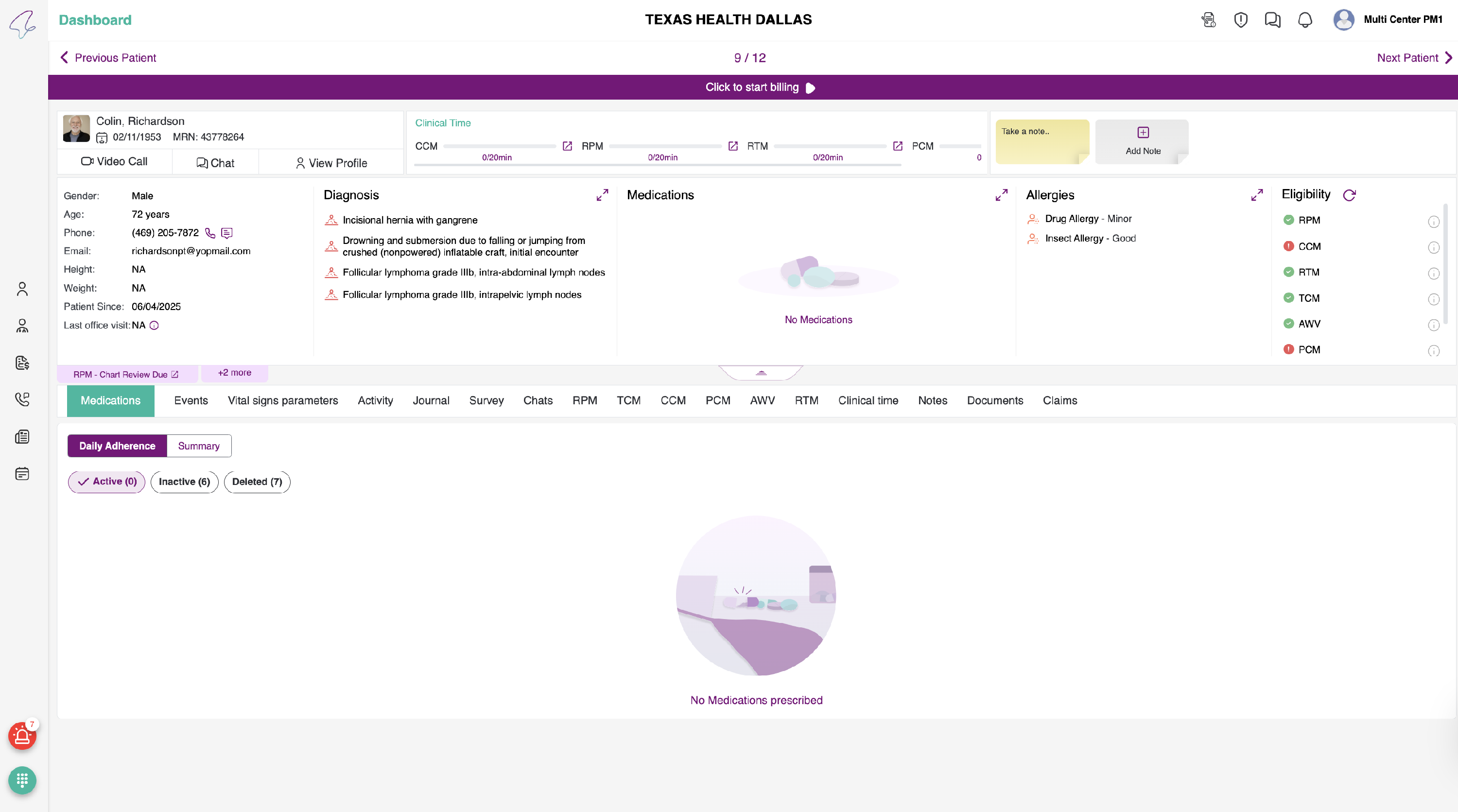Refresh Eligibility with the reload icon
1458x812 pixels.
point(1349,195)
